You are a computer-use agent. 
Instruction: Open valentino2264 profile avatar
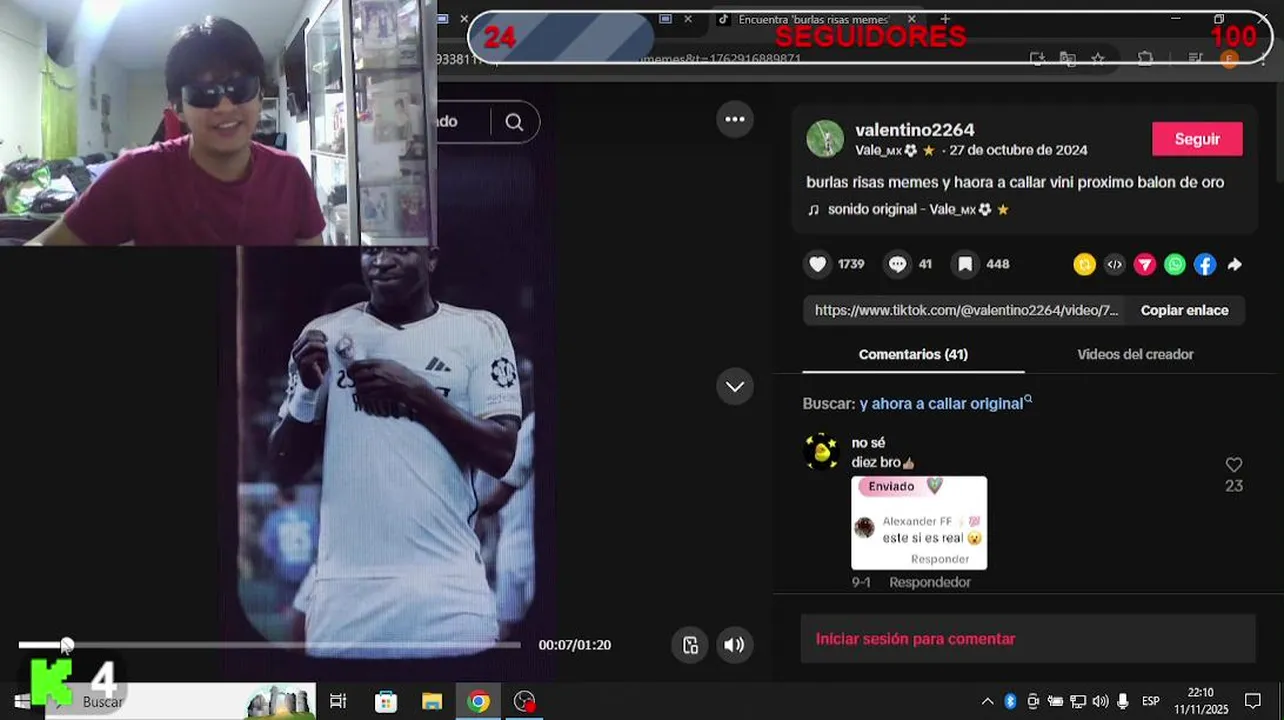coord(825,139)
